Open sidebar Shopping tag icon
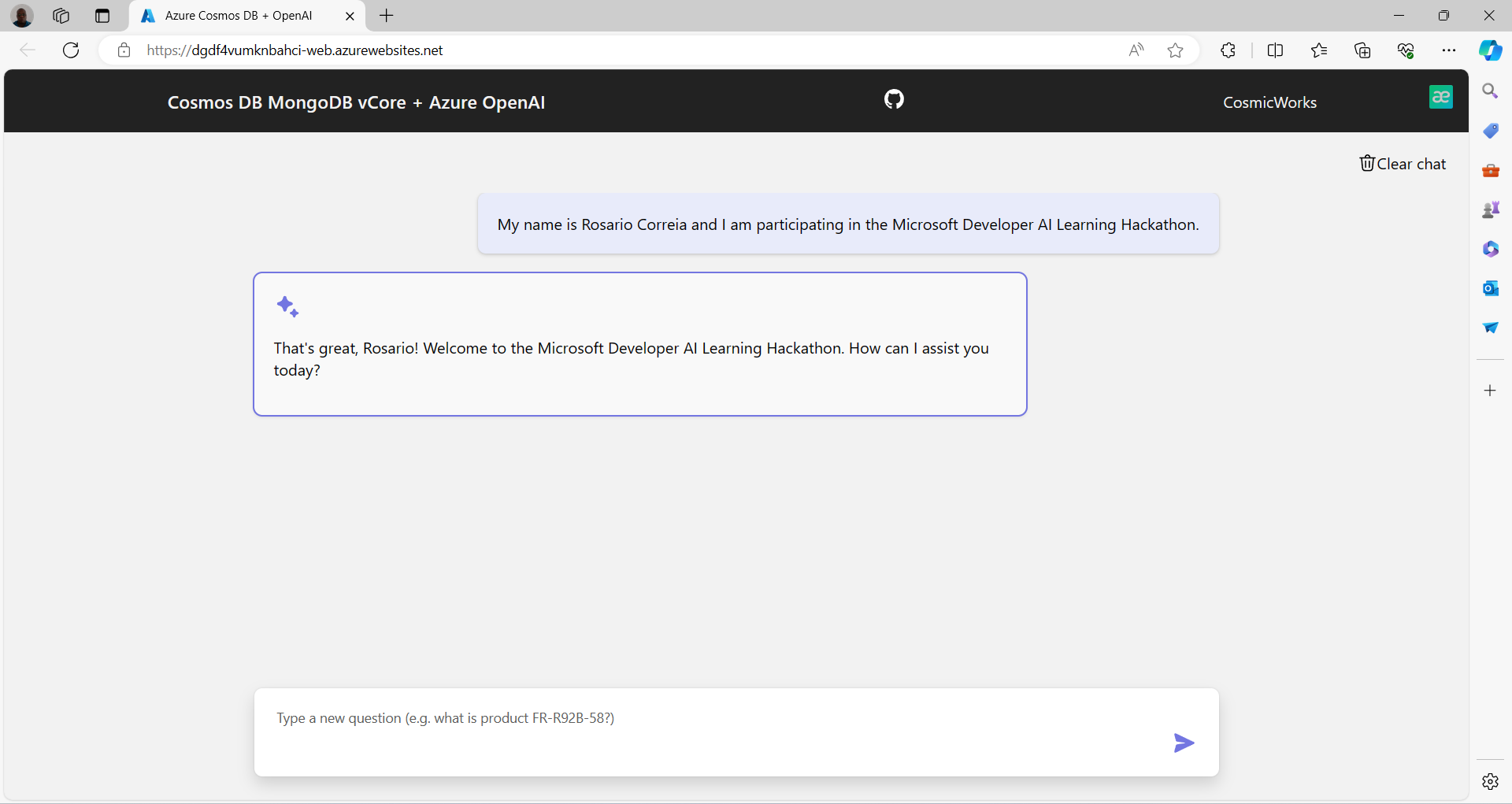1512x804 pixels. coord(1490,131)
